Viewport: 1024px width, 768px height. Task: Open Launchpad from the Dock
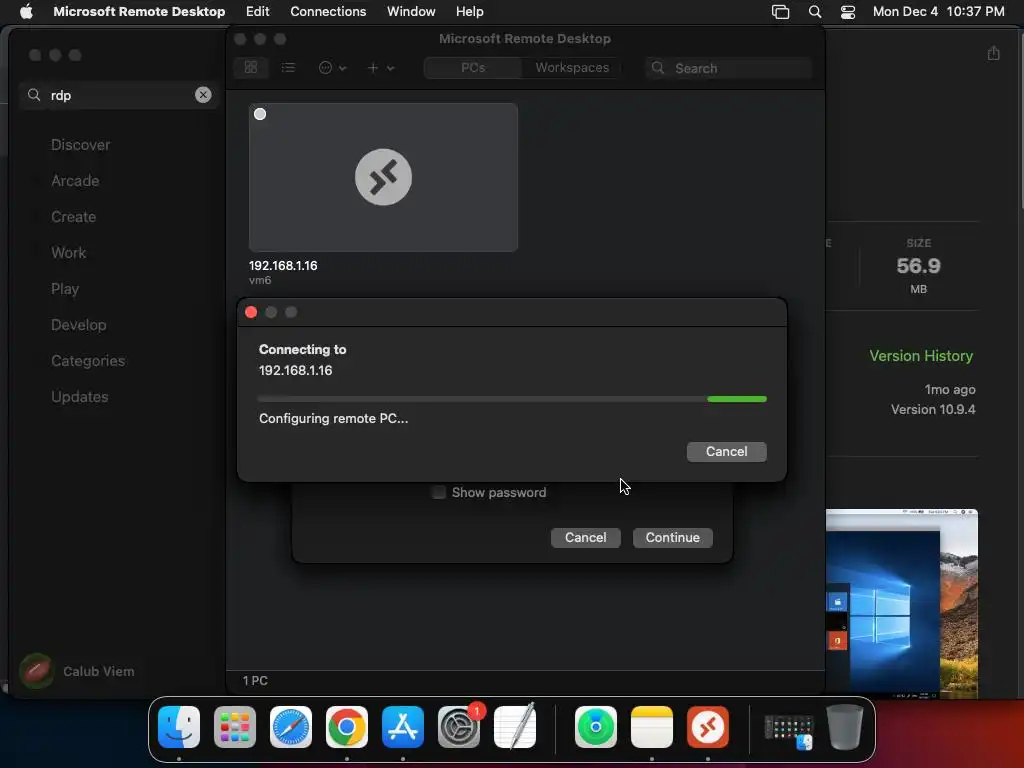click(x=235, y=727)
